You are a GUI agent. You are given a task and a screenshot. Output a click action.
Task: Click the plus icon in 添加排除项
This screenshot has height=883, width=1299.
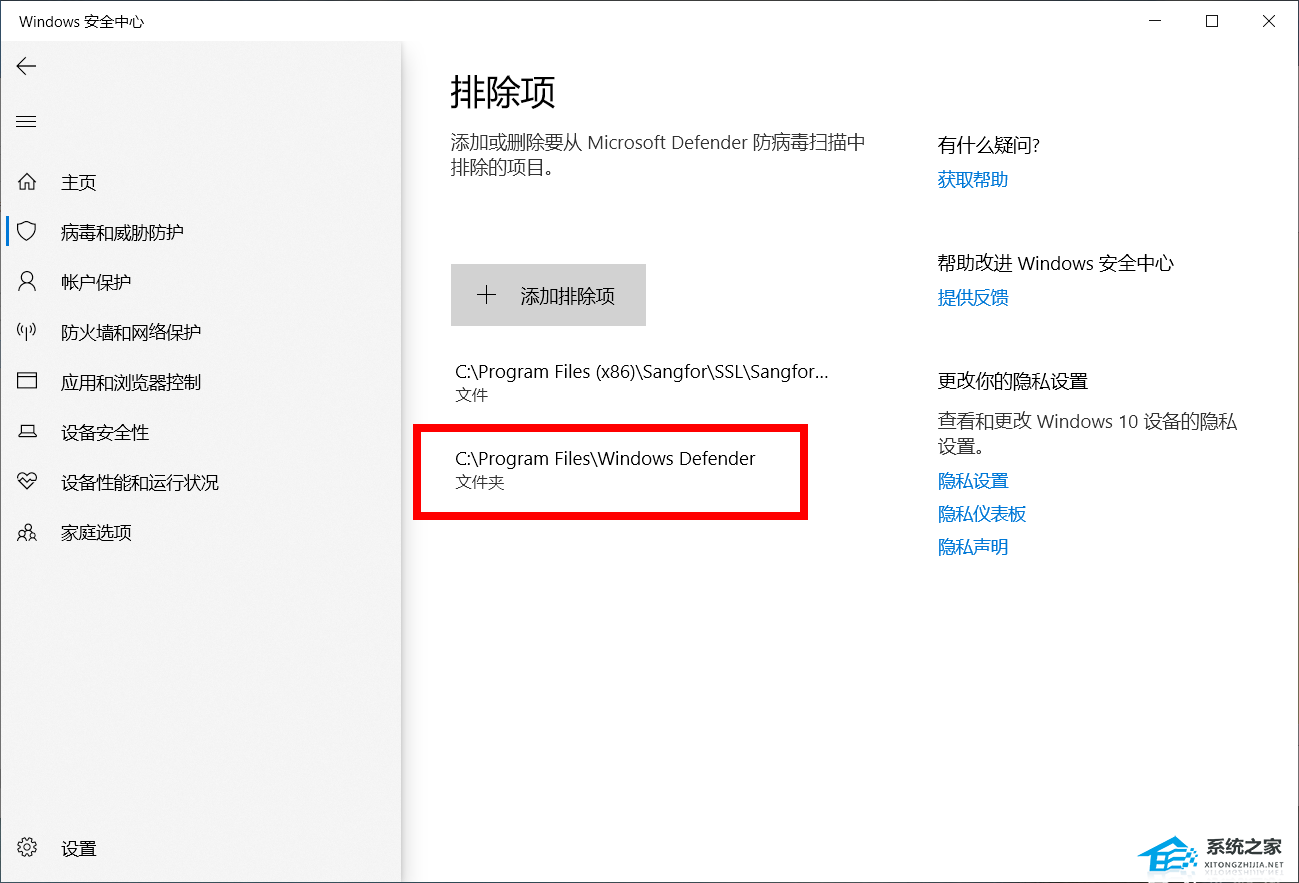coord(486,295)
